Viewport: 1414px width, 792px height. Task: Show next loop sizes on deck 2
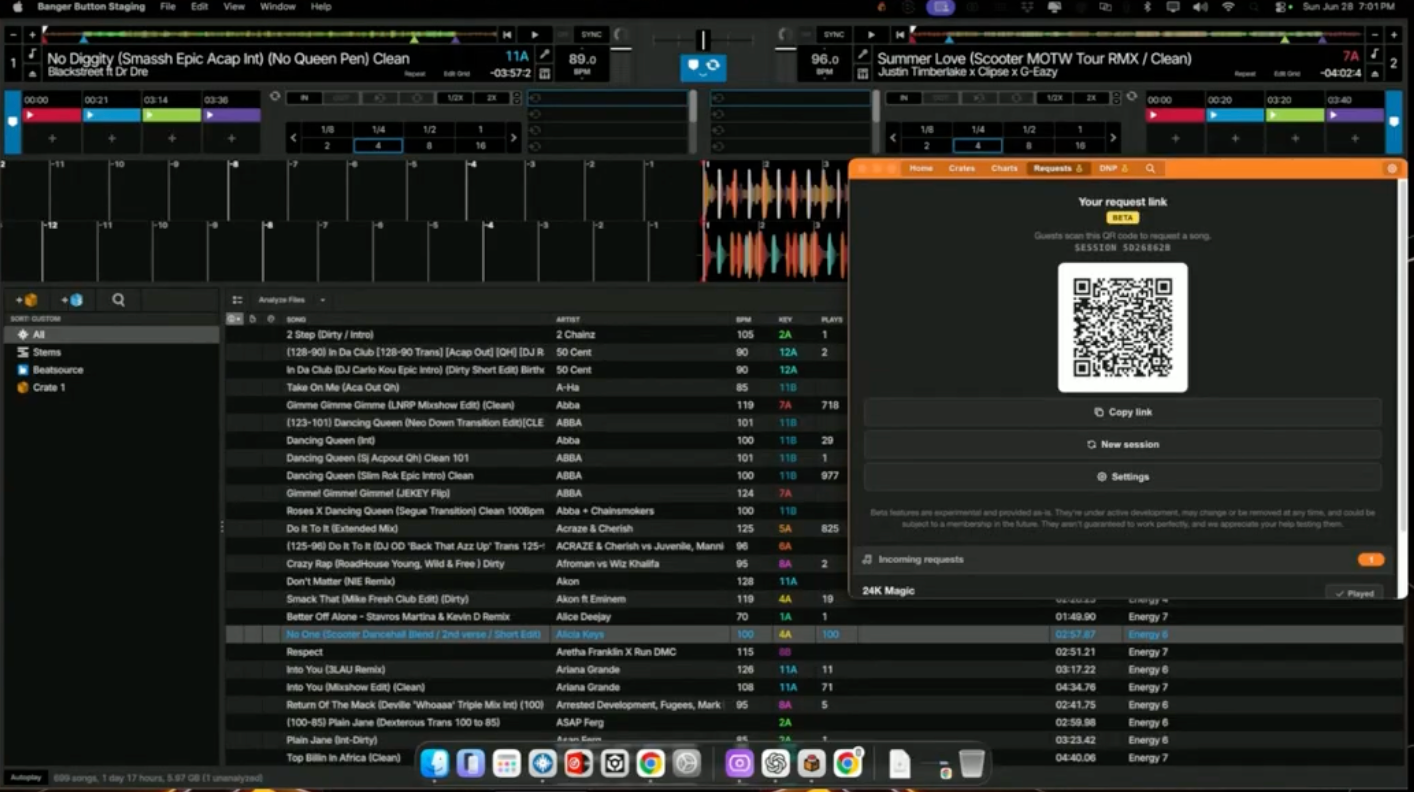coord(1113,138)
